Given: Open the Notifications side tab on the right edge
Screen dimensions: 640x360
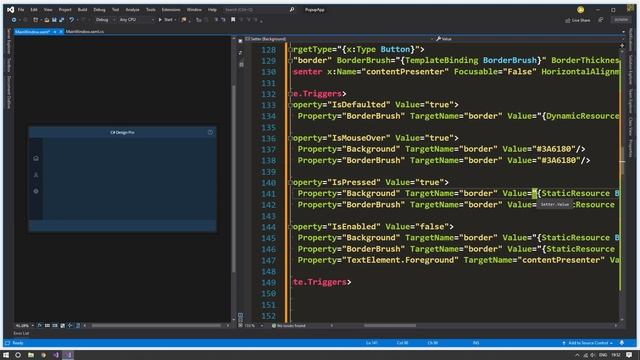Looking at the screenshot, I should 631,40.
